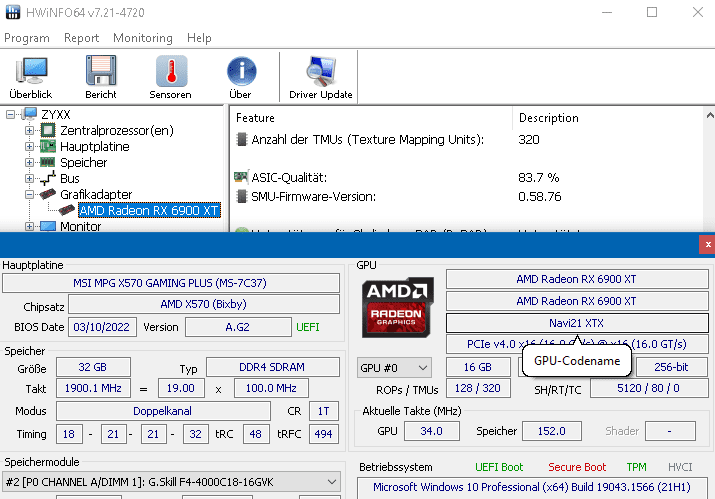Select the Zentralprozessor(en) tree label

[x=117, y=130]
